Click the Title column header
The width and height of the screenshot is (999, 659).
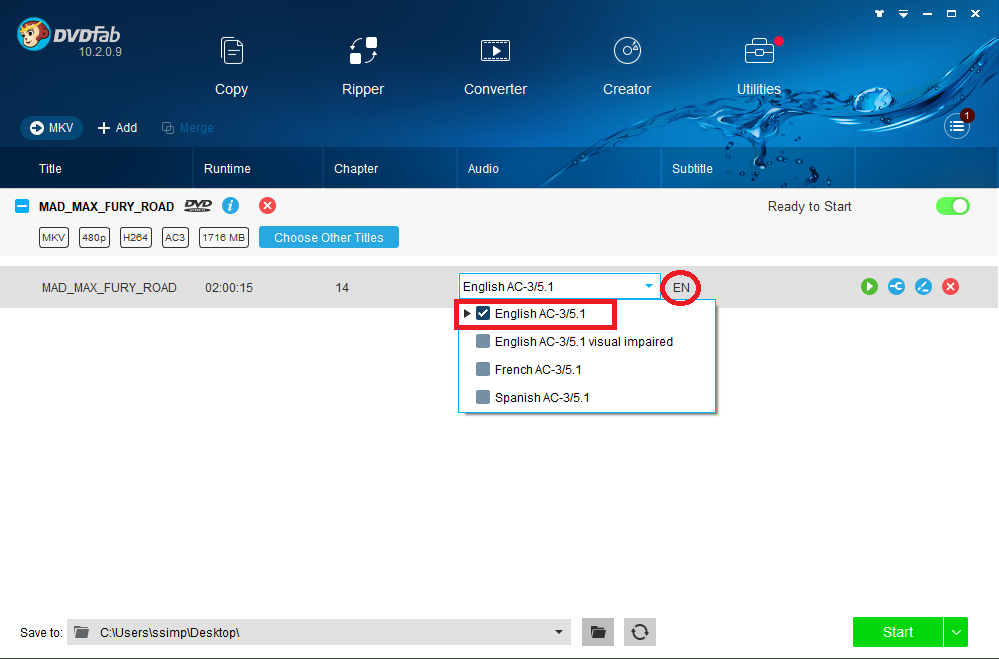[50, 169]
